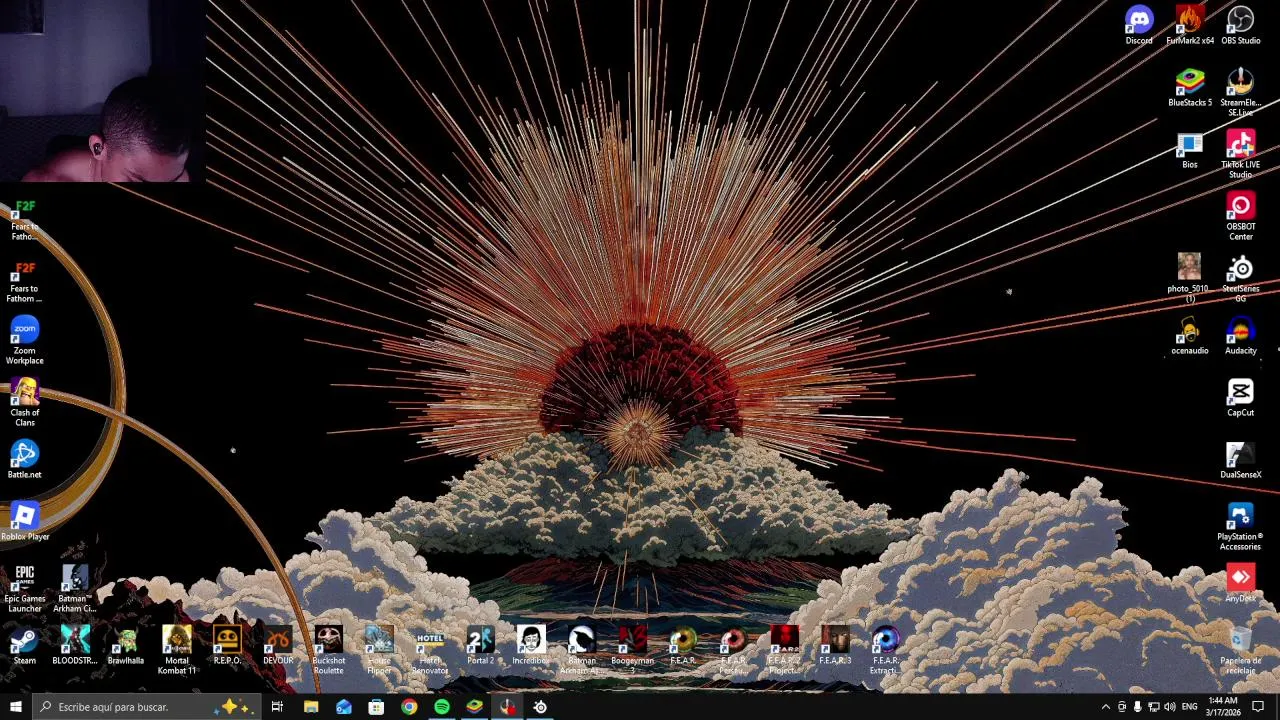Open the Battle.net desktop shortcut

point(25,460)
